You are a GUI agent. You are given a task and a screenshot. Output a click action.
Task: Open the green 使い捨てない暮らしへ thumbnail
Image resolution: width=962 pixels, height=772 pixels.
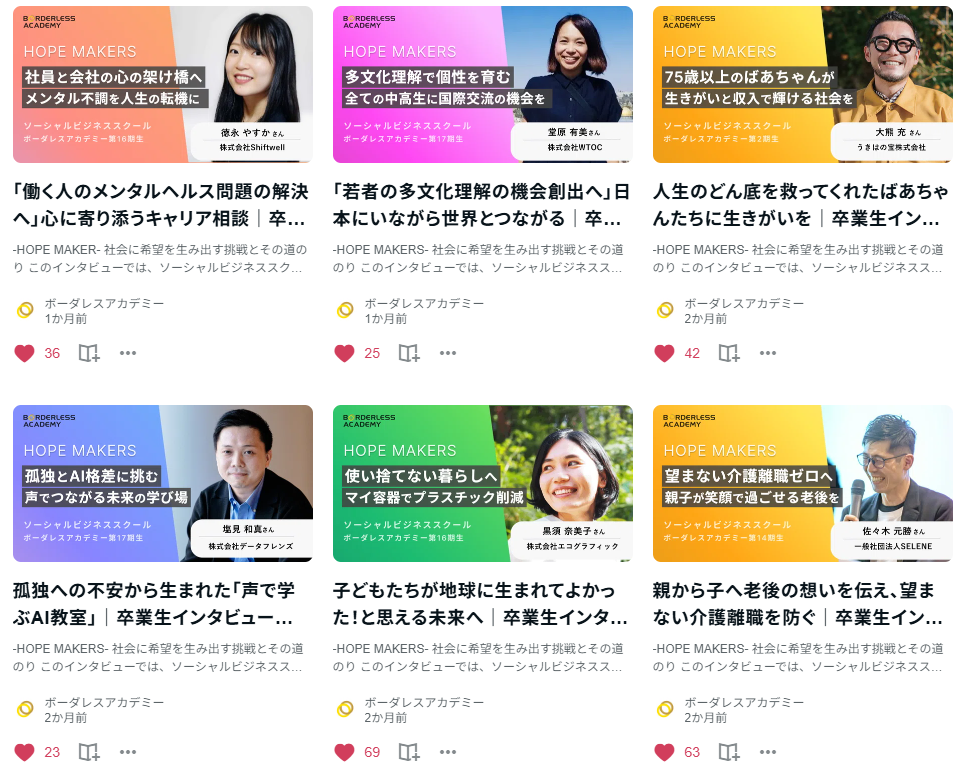[x=483, y=483]
